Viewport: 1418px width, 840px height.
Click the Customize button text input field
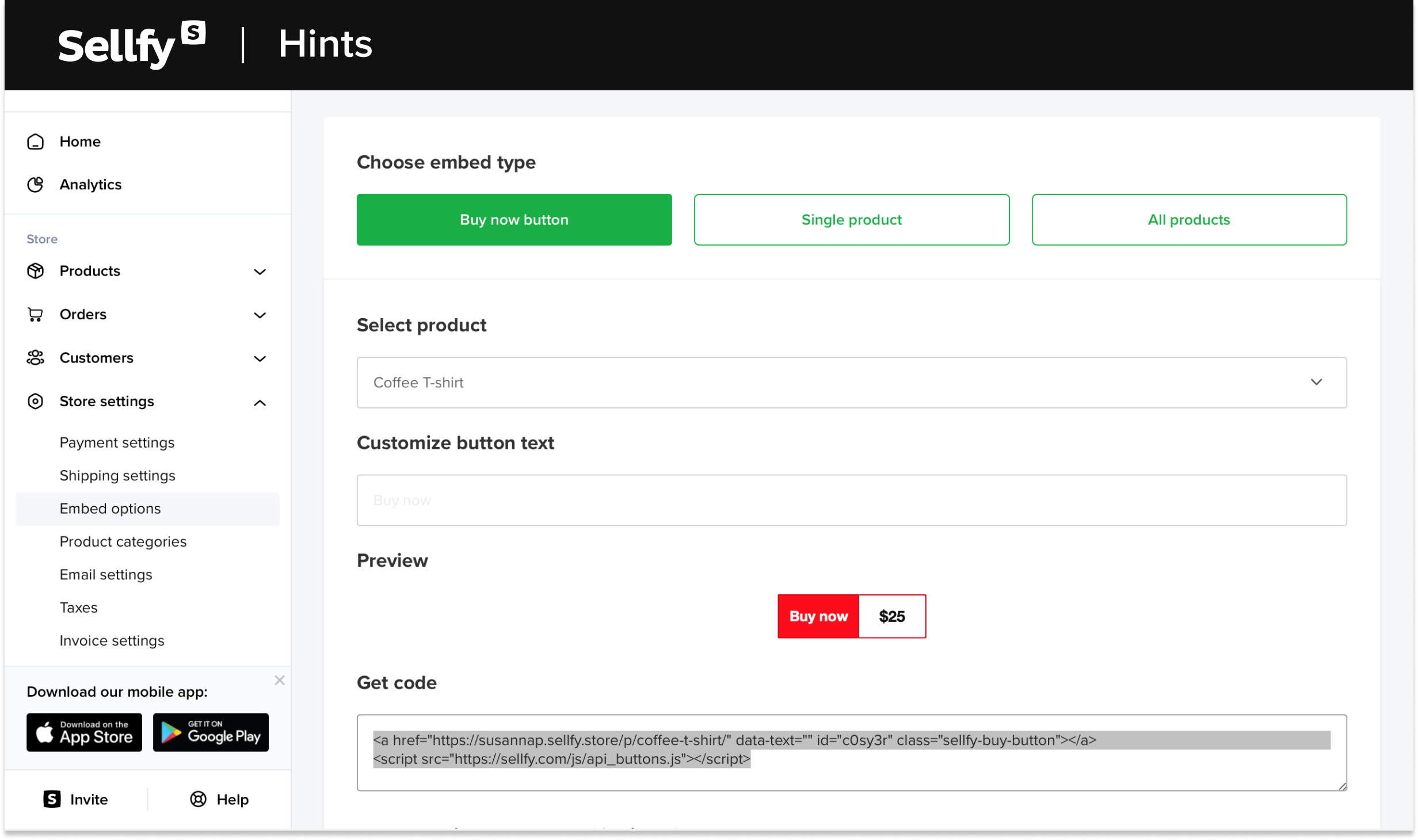pyautogui.click(x=852, y=500)
